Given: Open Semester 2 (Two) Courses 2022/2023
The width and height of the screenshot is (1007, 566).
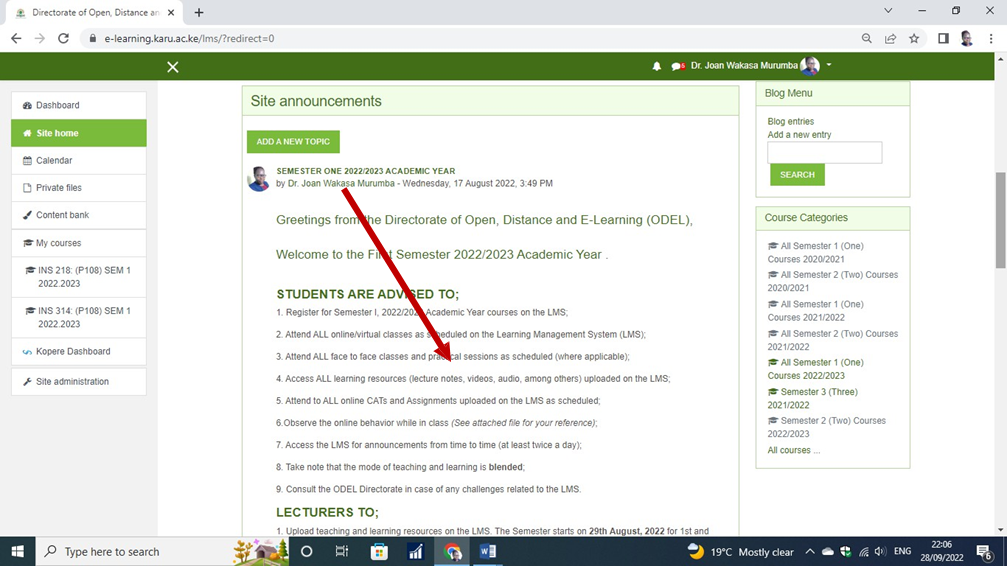Looking at the screenshot, I should [827, 427].
